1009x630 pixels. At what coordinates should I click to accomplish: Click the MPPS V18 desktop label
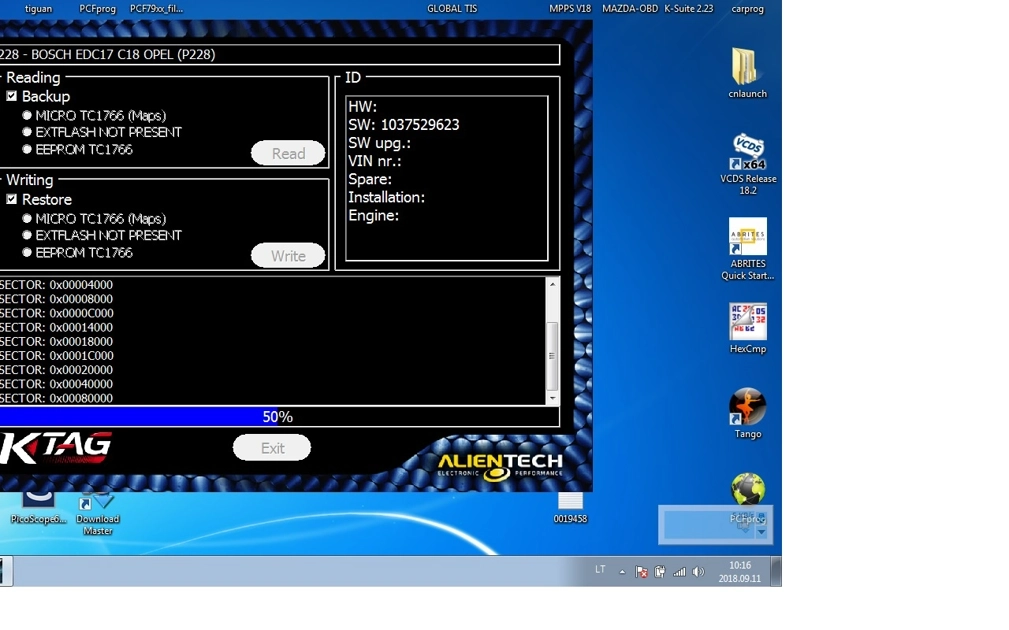click(x=570, y=9)
